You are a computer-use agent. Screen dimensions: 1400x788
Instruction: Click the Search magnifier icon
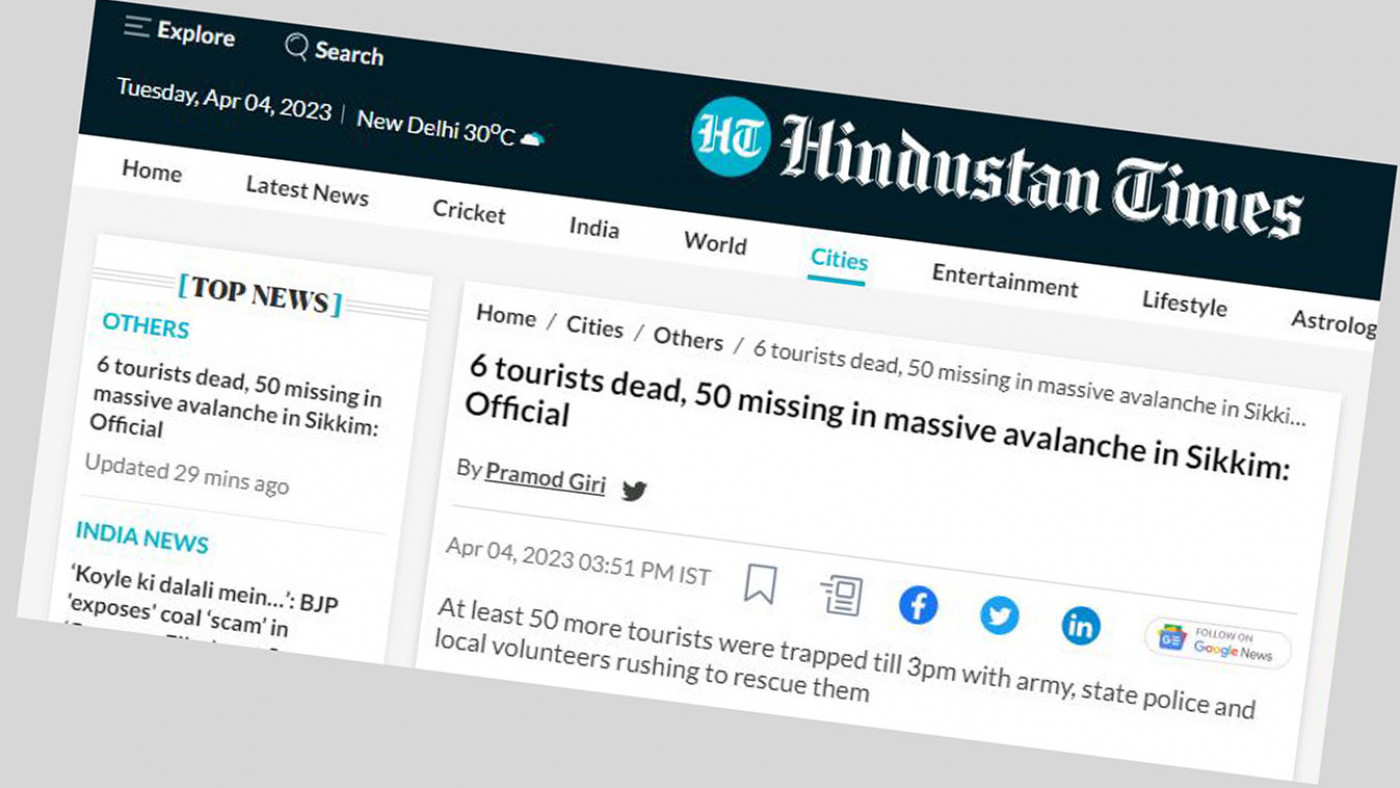coord(296,46)
